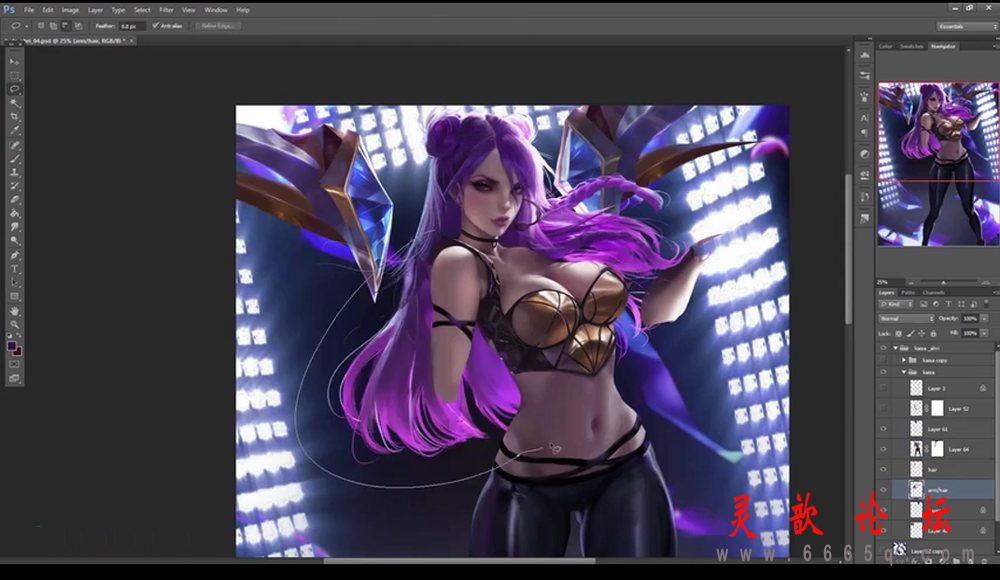
Task: Open the Fill slider dropdown arrow
Action: [x=984, y=333]
